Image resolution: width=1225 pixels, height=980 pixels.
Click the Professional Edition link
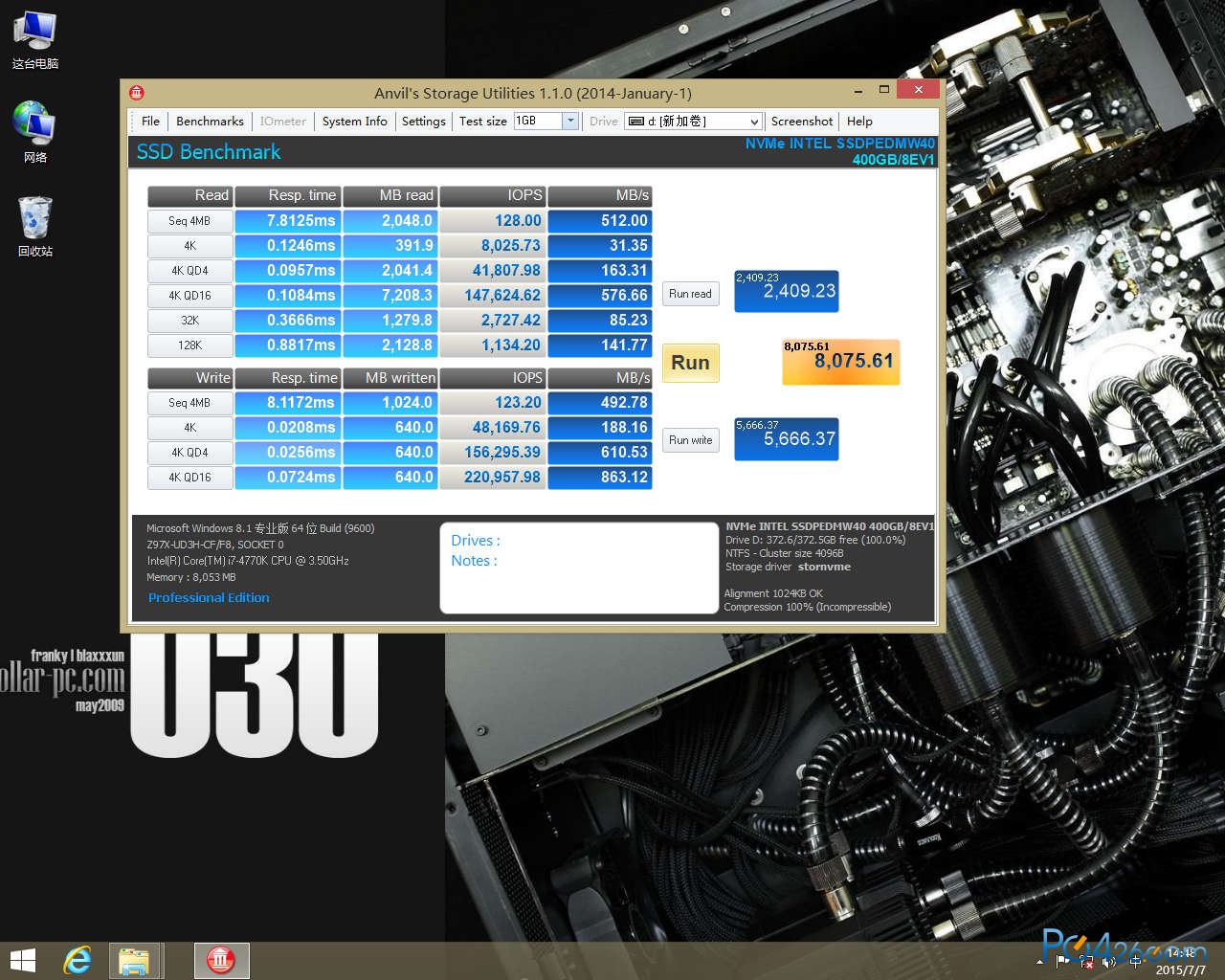[209, 597]
